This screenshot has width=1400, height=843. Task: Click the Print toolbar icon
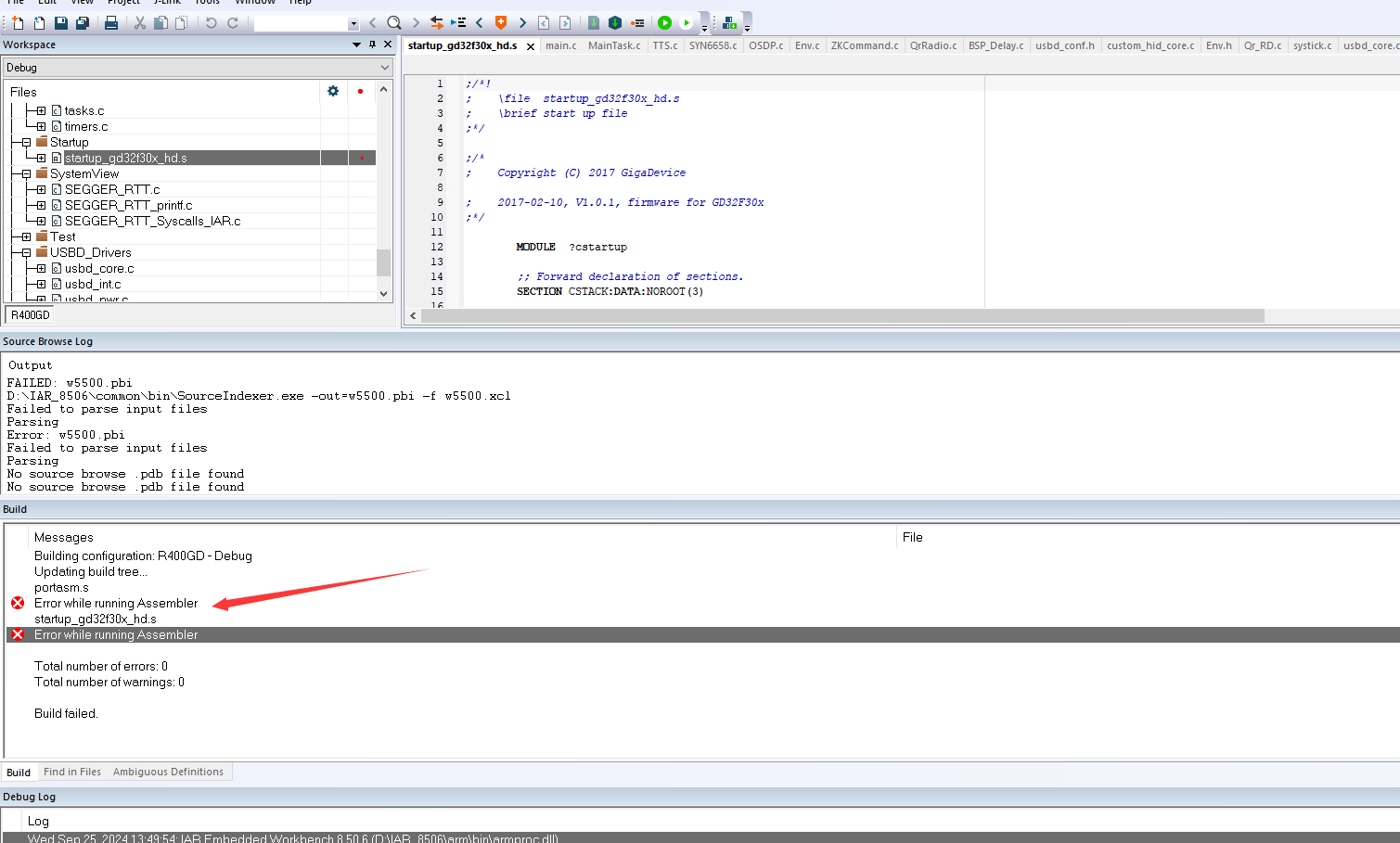pos(111,23)
